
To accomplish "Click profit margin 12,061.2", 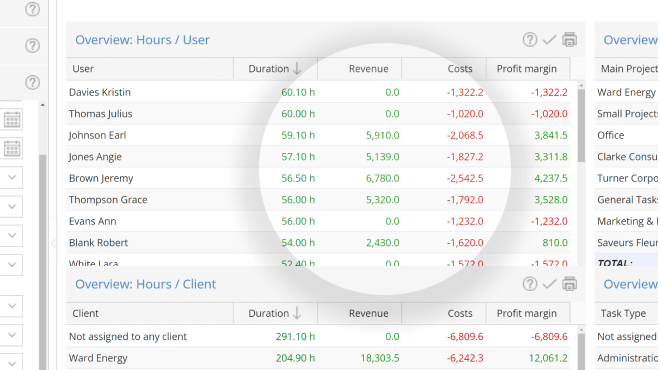I will pyautogui.click(x=548, y=358).
